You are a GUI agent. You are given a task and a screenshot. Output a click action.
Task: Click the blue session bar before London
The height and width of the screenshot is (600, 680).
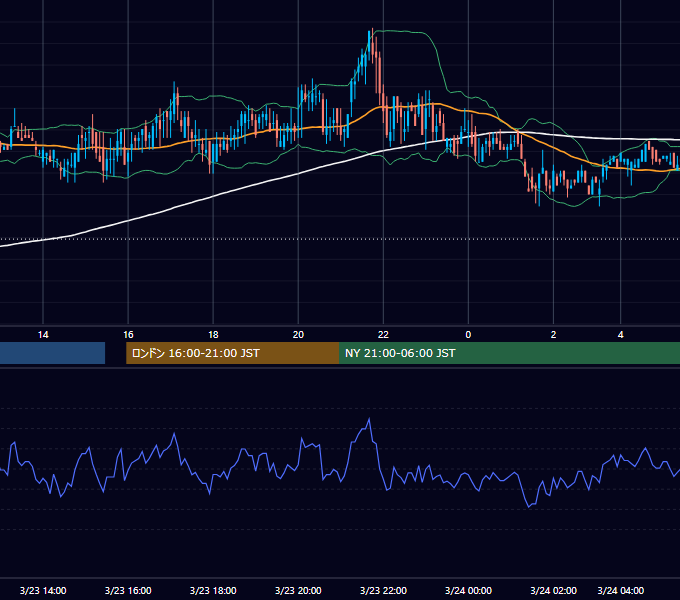52,353
